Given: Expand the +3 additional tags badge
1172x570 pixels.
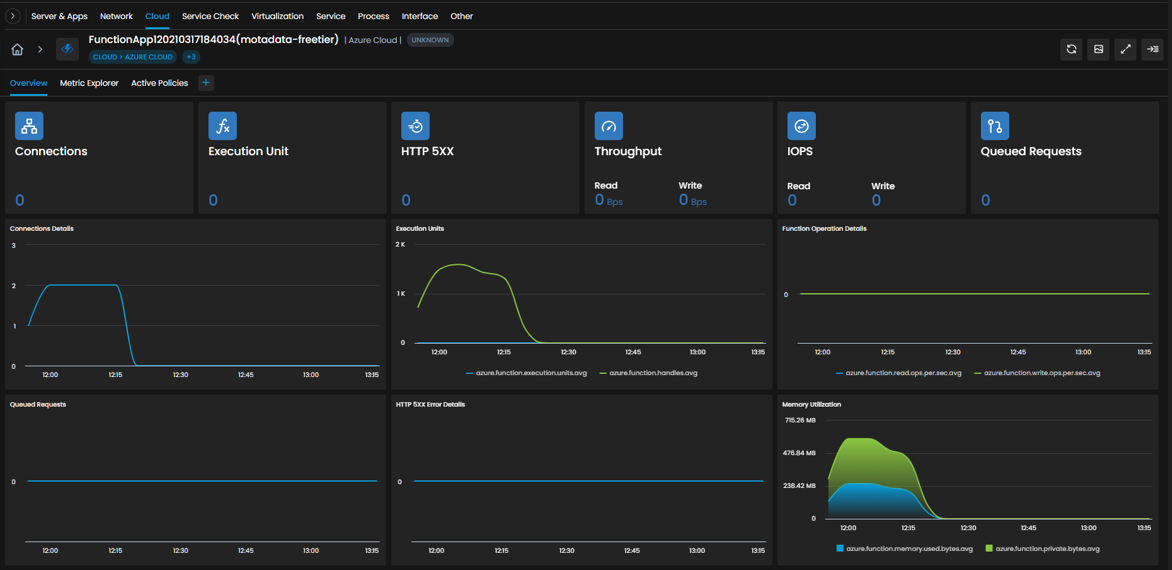Looking at the screenshot, I should coord(191,57).
